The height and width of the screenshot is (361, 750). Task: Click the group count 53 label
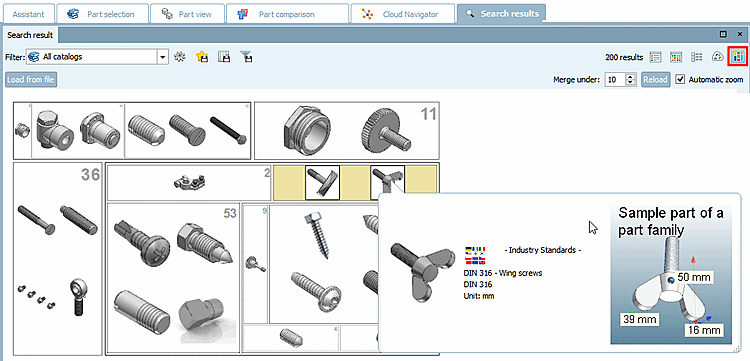tap(230, 213)
